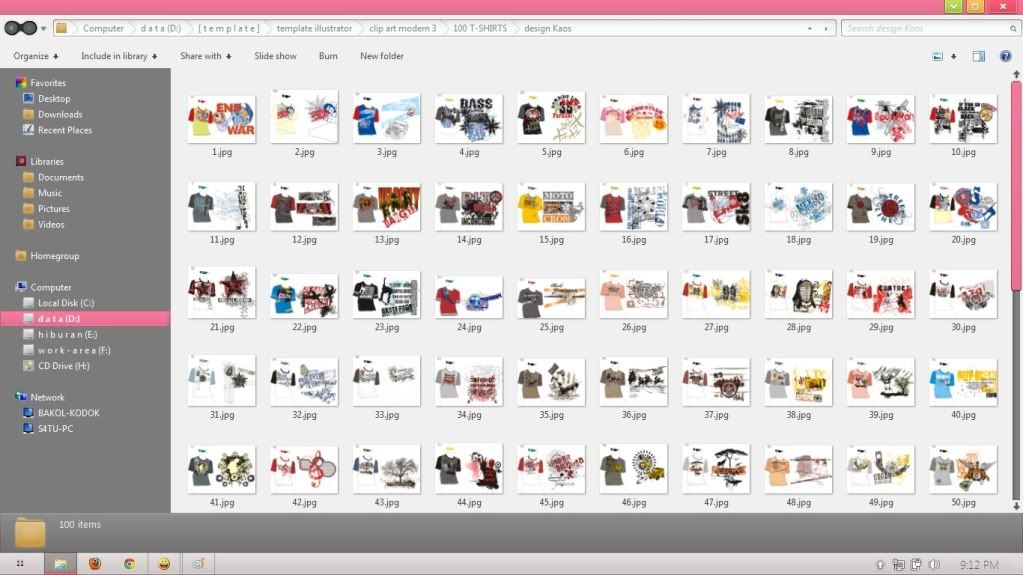Select thumbnail 47.jpg
Image resolution: width=1023 pixels, height=575 pixels.
pyautogui.click(x=716, y=470)
